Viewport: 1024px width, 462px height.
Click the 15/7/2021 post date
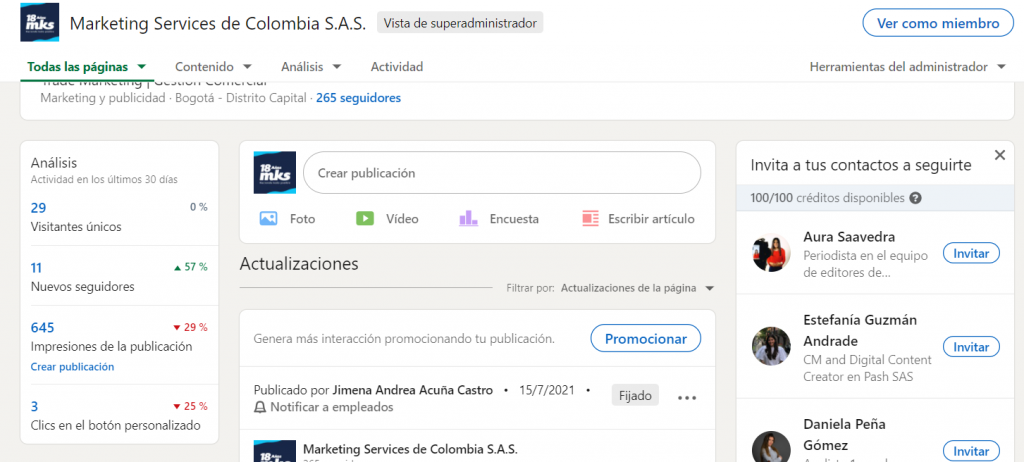pos(547,390)
